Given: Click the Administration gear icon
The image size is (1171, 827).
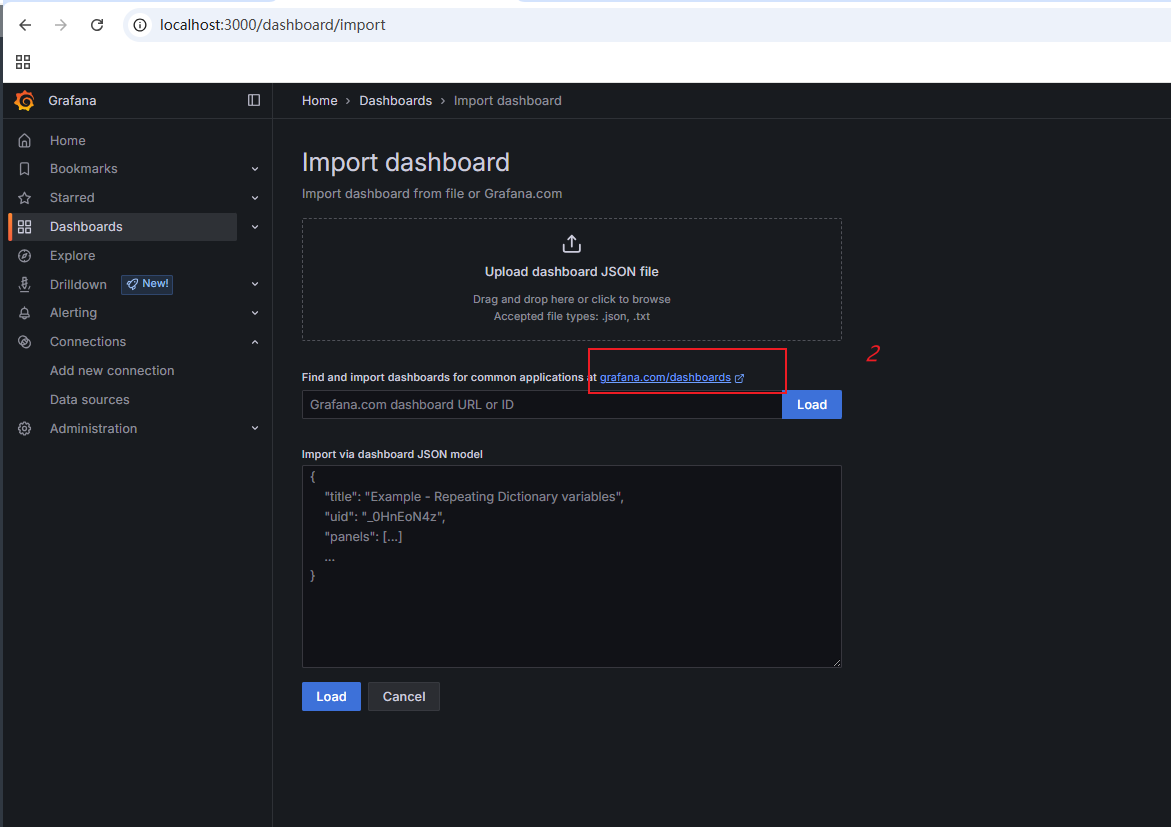Looking at the screenshot, I should (25, 428).
